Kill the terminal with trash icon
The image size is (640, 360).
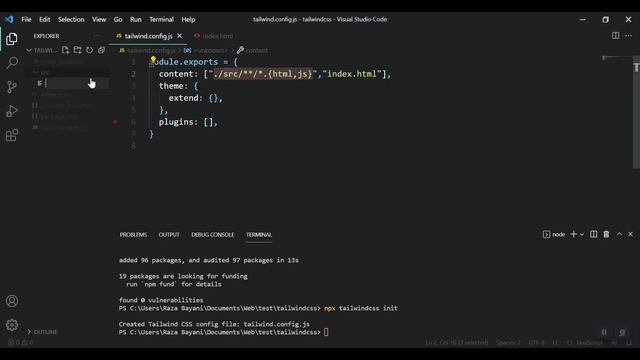click(606, 234)
